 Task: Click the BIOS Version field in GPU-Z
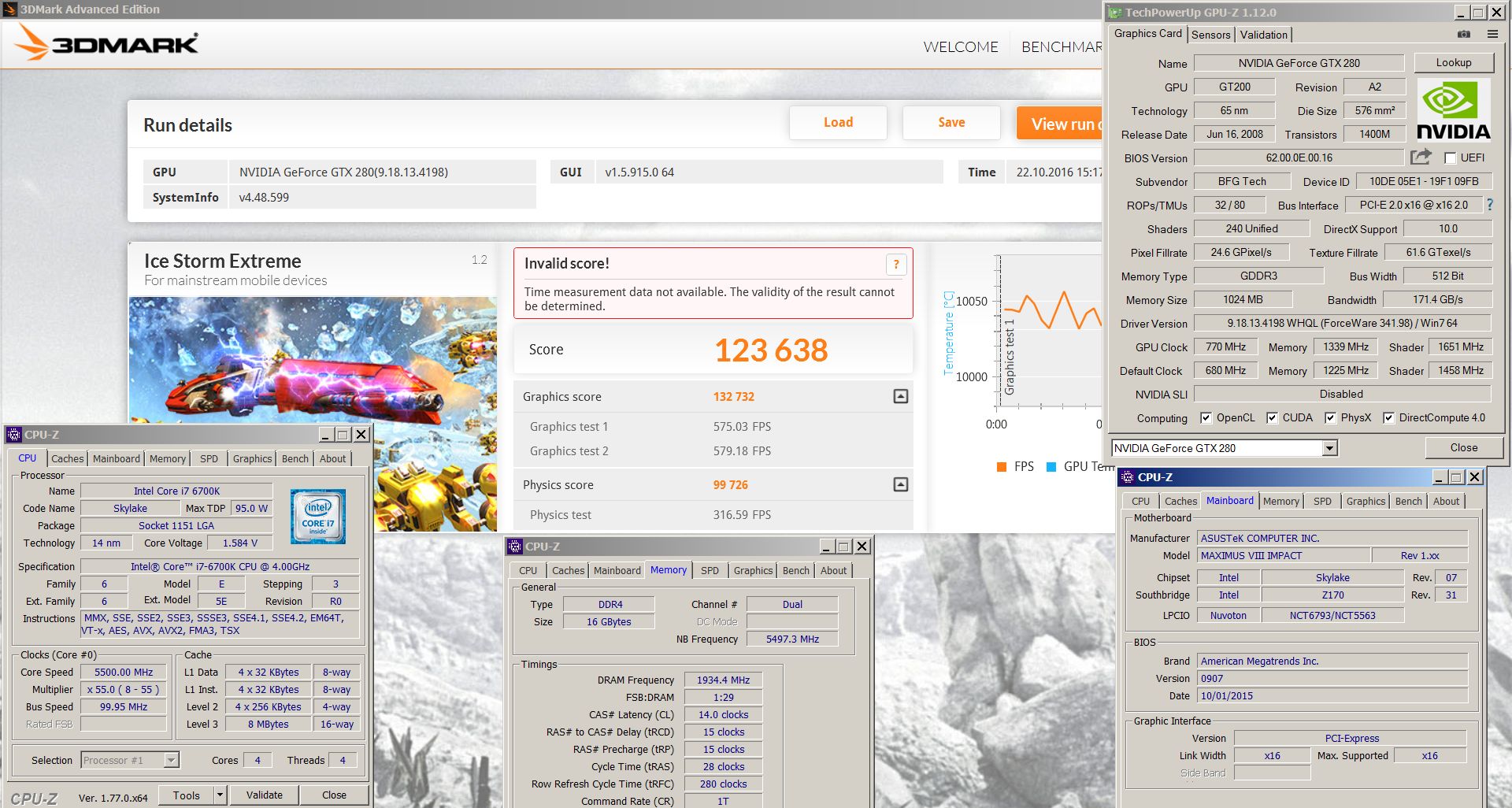(x=1299, y=158)
